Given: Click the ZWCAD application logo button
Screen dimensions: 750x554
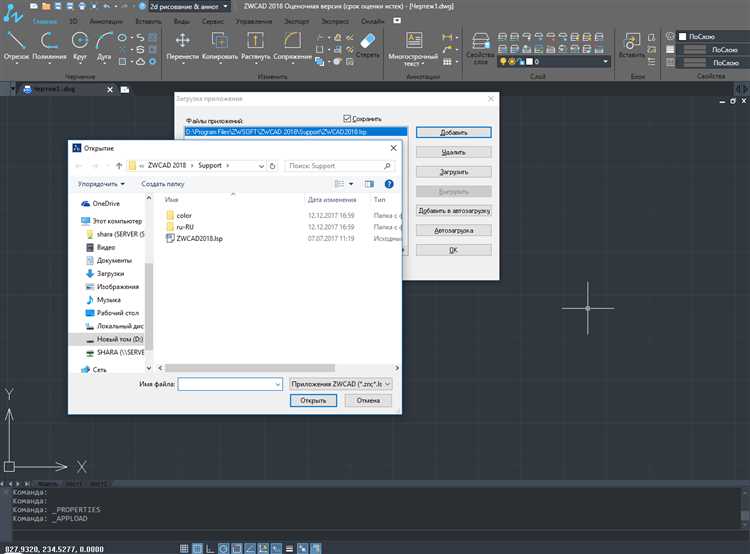Looking at the screenshot, I should pyautogui.click(x=12, y=13).
